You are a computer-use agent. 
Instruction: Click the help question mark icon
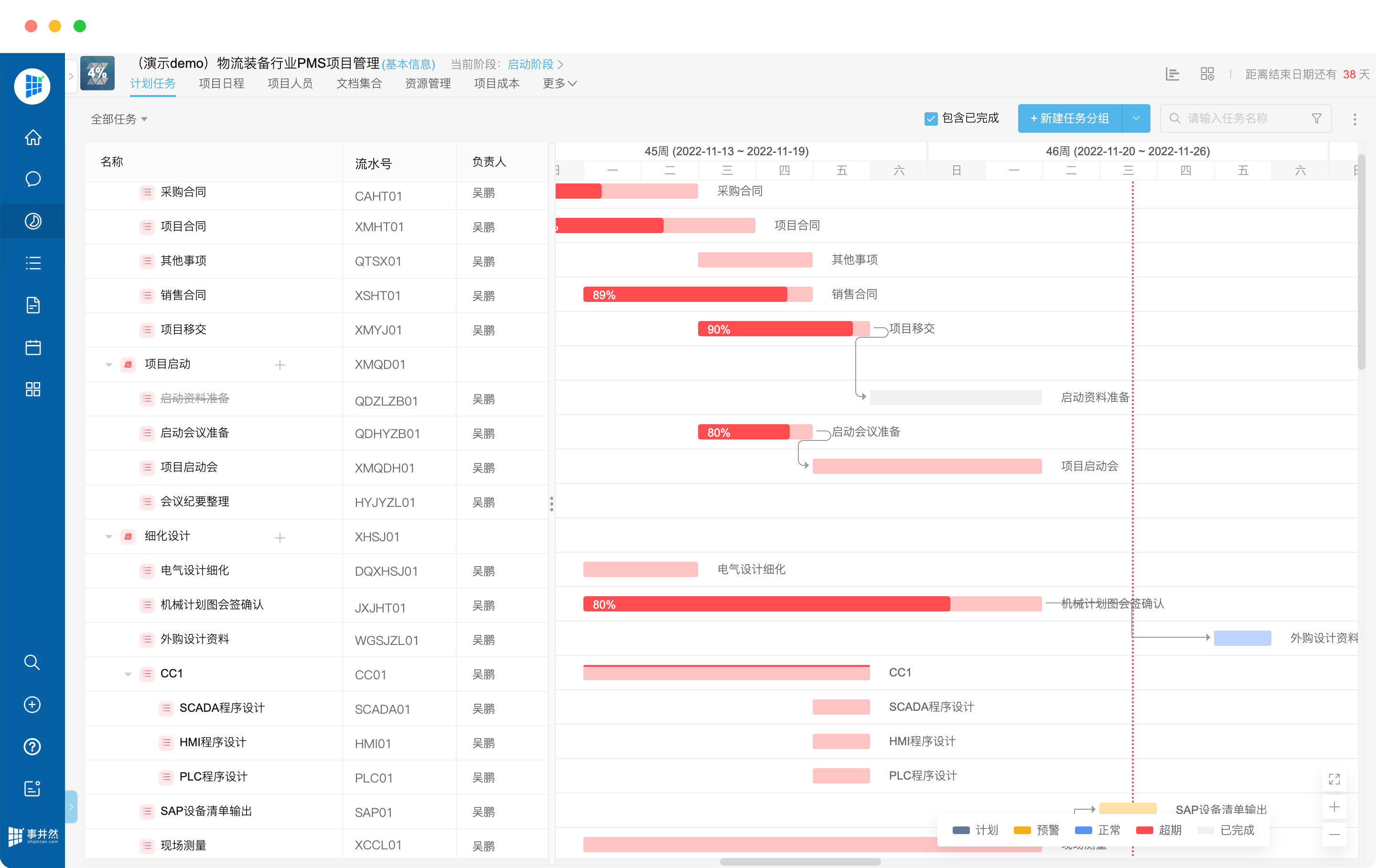click(32, 746)
